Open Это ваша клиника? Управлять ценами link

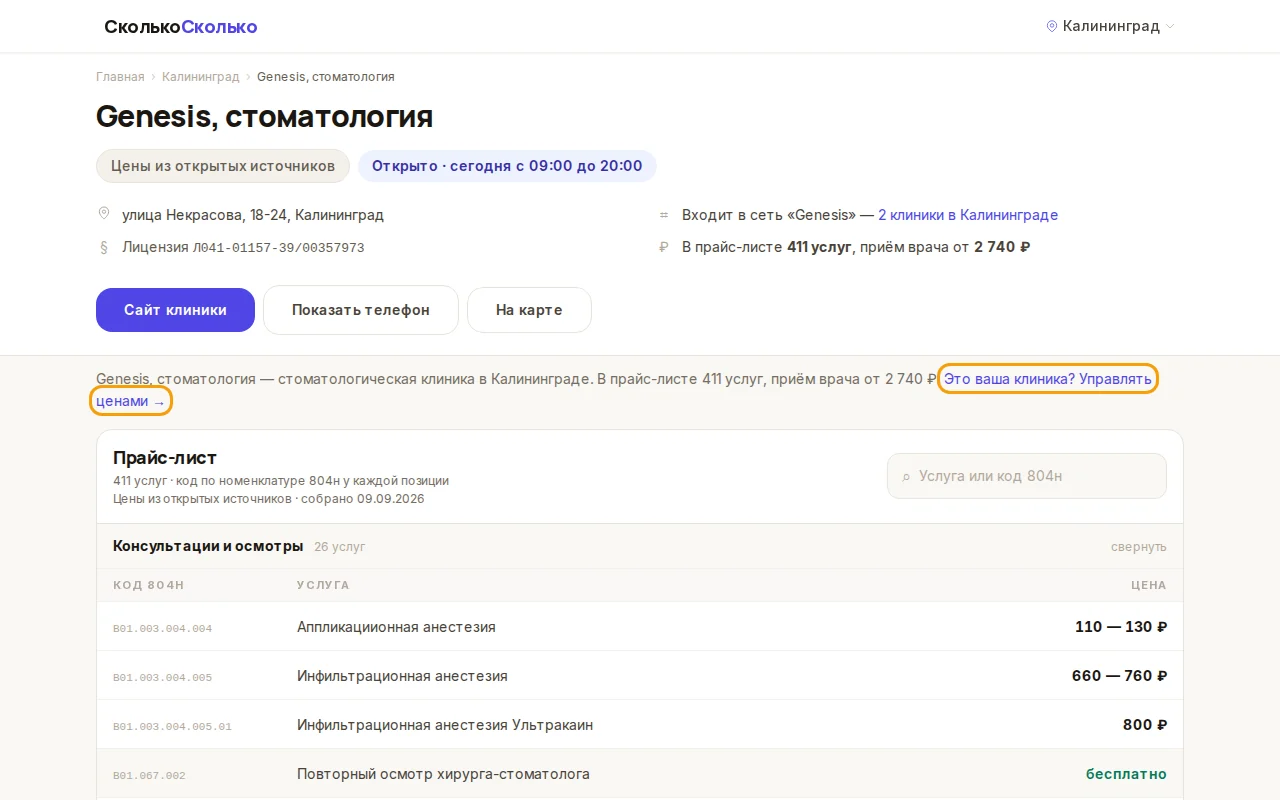(1049, 379)
